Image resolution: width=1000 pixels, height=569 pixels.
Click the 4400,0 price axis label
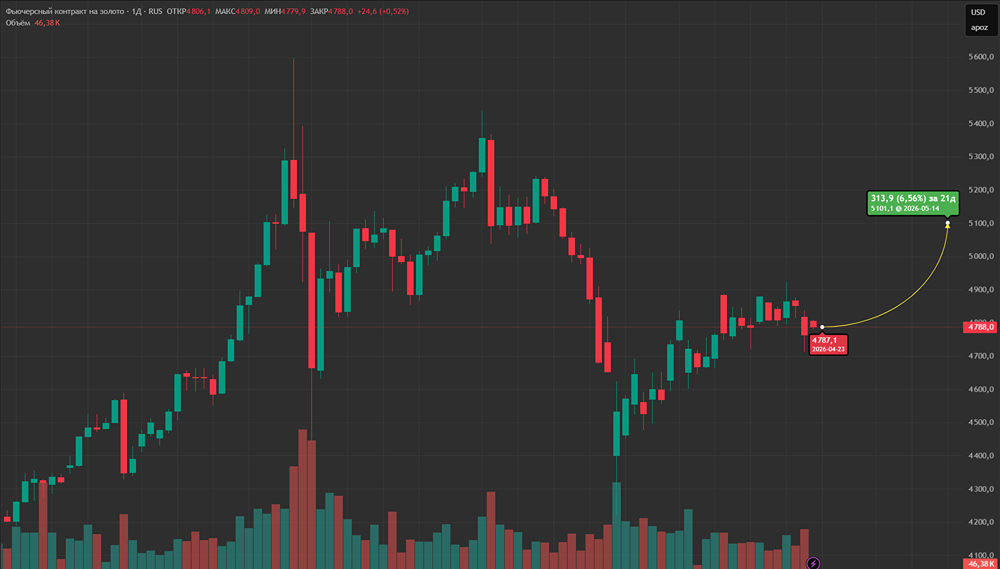pyautogui.click(x=981, y=455)
